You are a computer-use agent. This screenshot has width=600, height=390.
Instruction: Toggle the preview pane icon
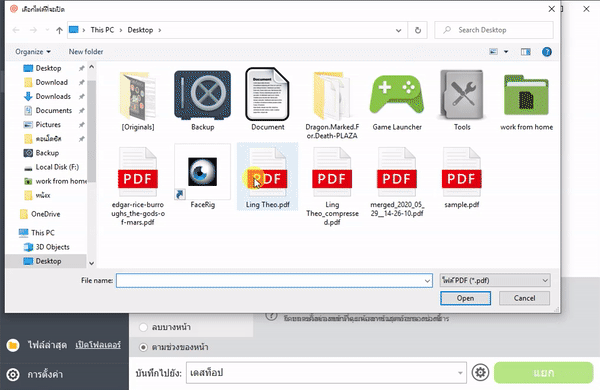coord(526,52)
